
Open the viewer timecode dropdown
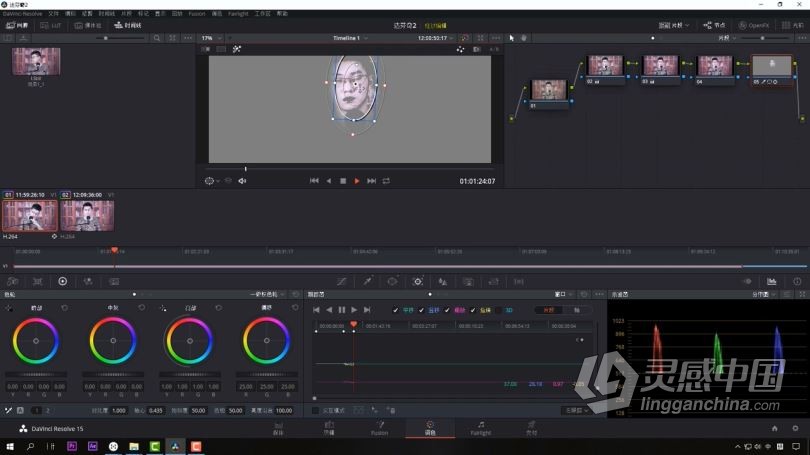(x=435, y=38)
